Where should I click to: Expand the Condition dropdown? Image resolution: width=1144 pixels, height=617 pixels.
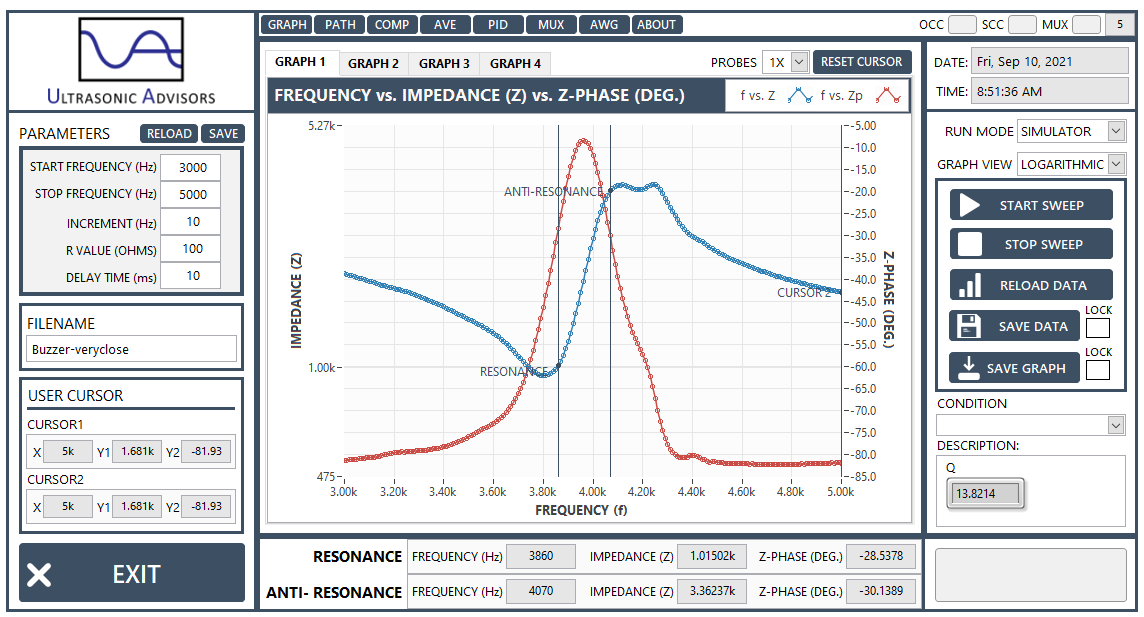click(x=1030, y=424)
